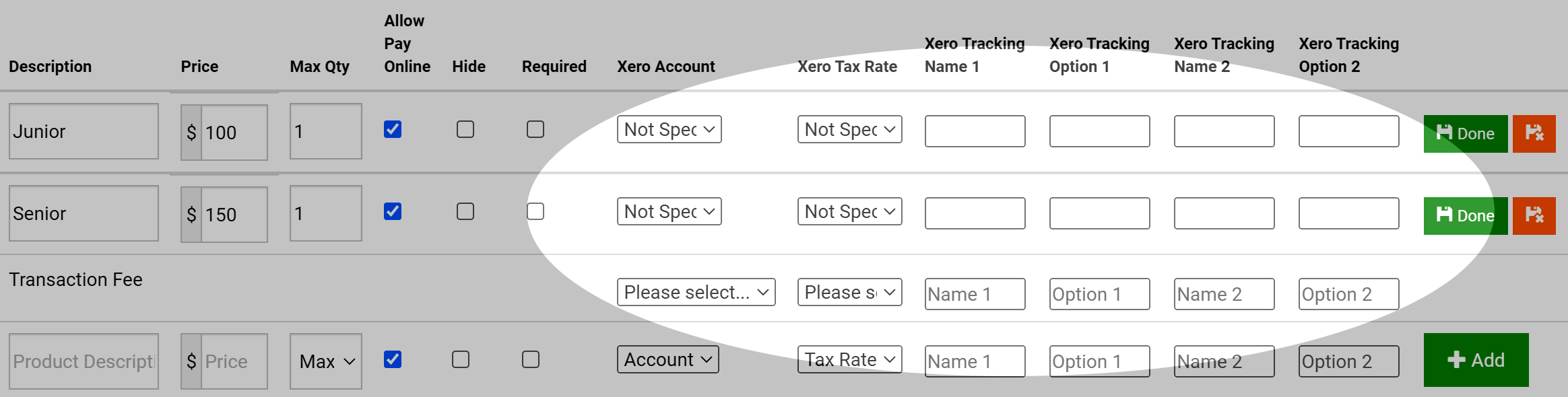
Task: Discard unsaved changes for the Junior row
Action: (x=1534, y=133)
